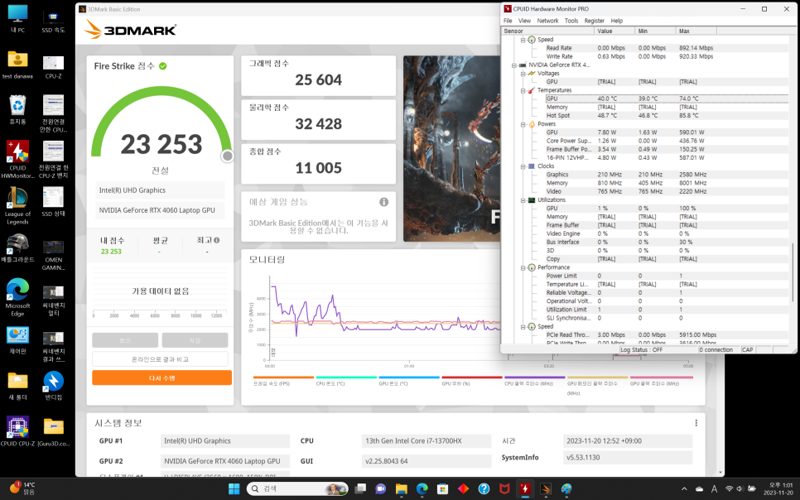Collapse the Clocks group in HWMonitor

click(x=522, y=166)
